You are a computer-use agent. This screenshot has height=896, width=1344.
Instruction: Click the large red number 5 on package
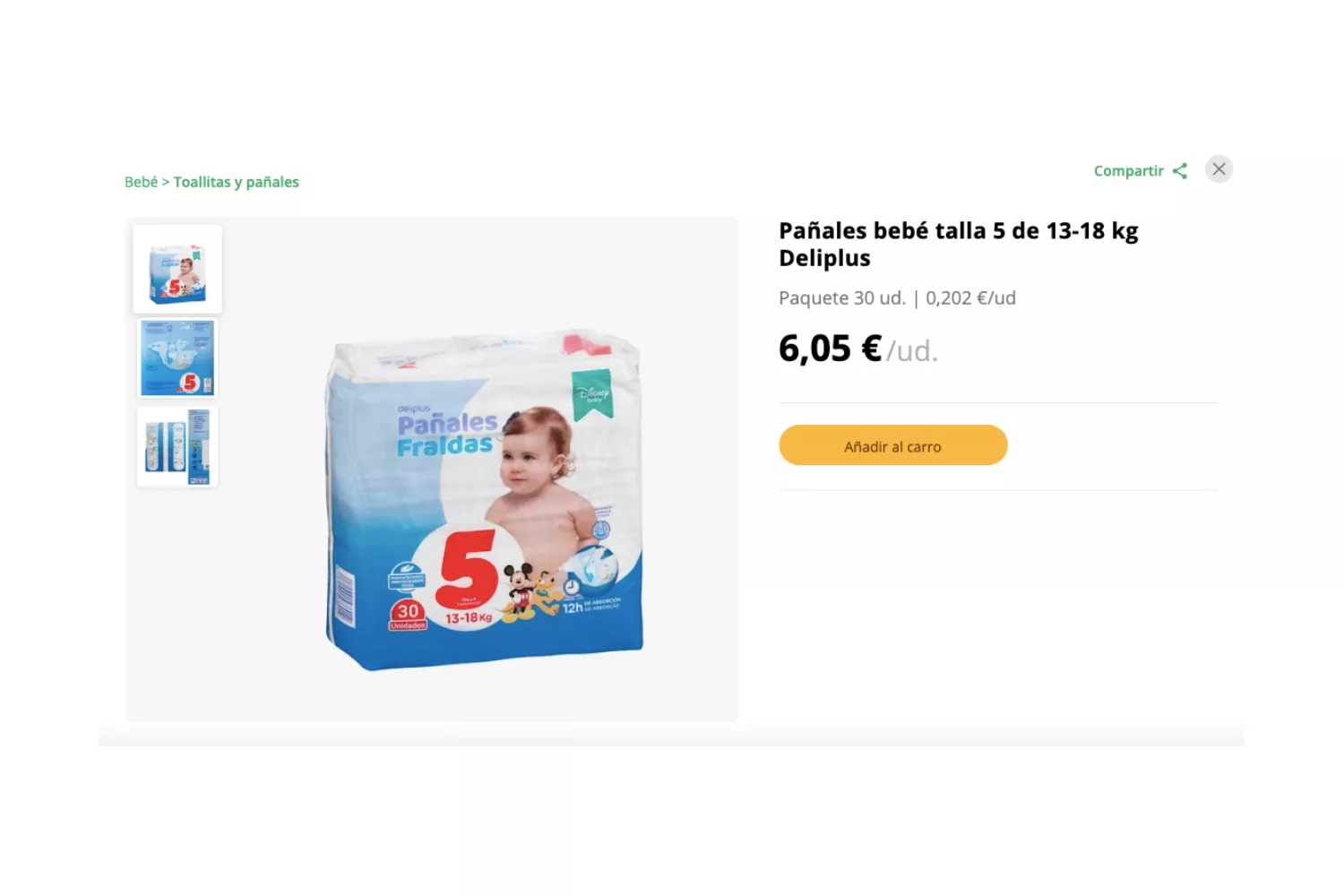click(467, 567)
